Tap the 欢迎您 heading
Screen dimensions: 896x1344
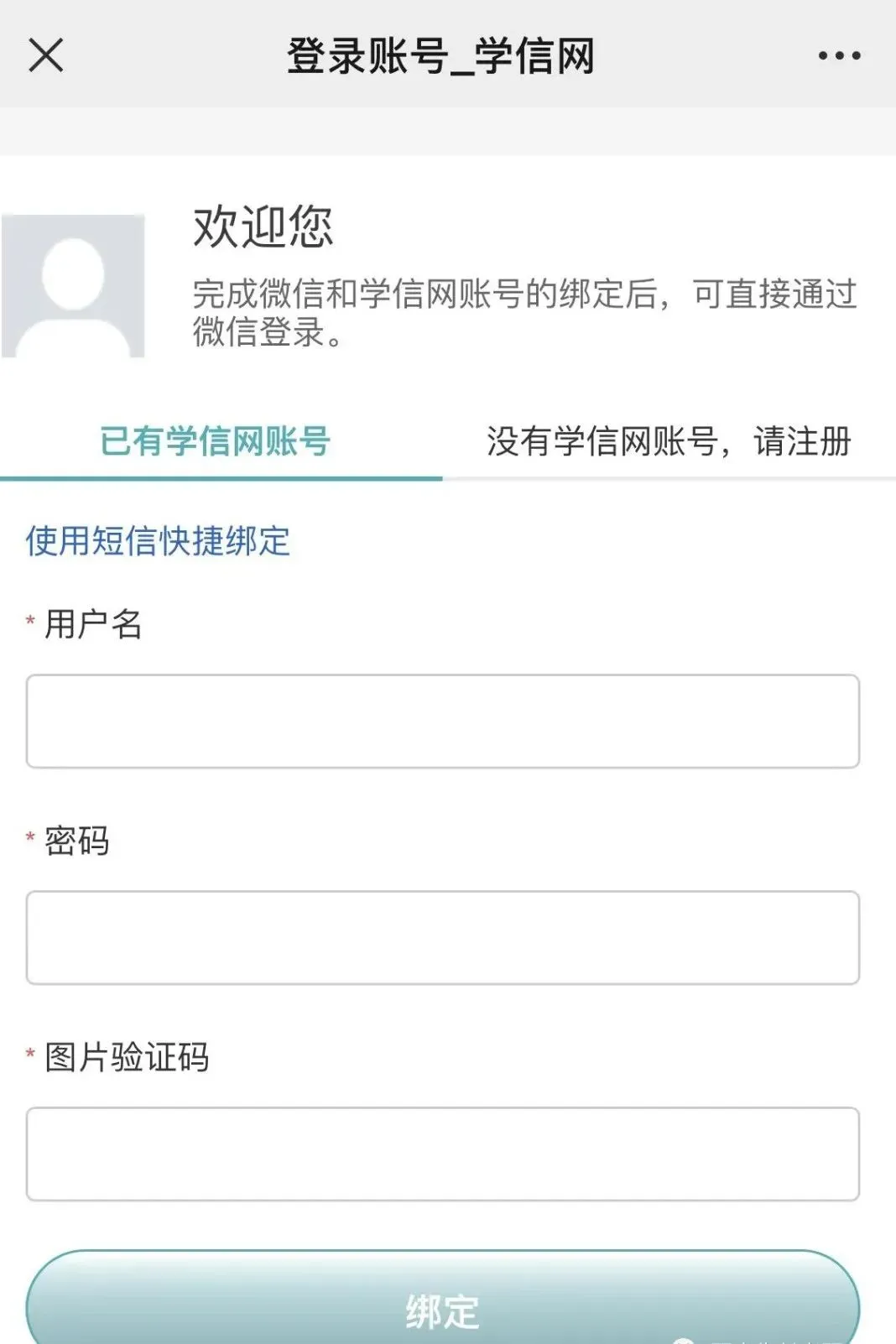tap(263, 227)
